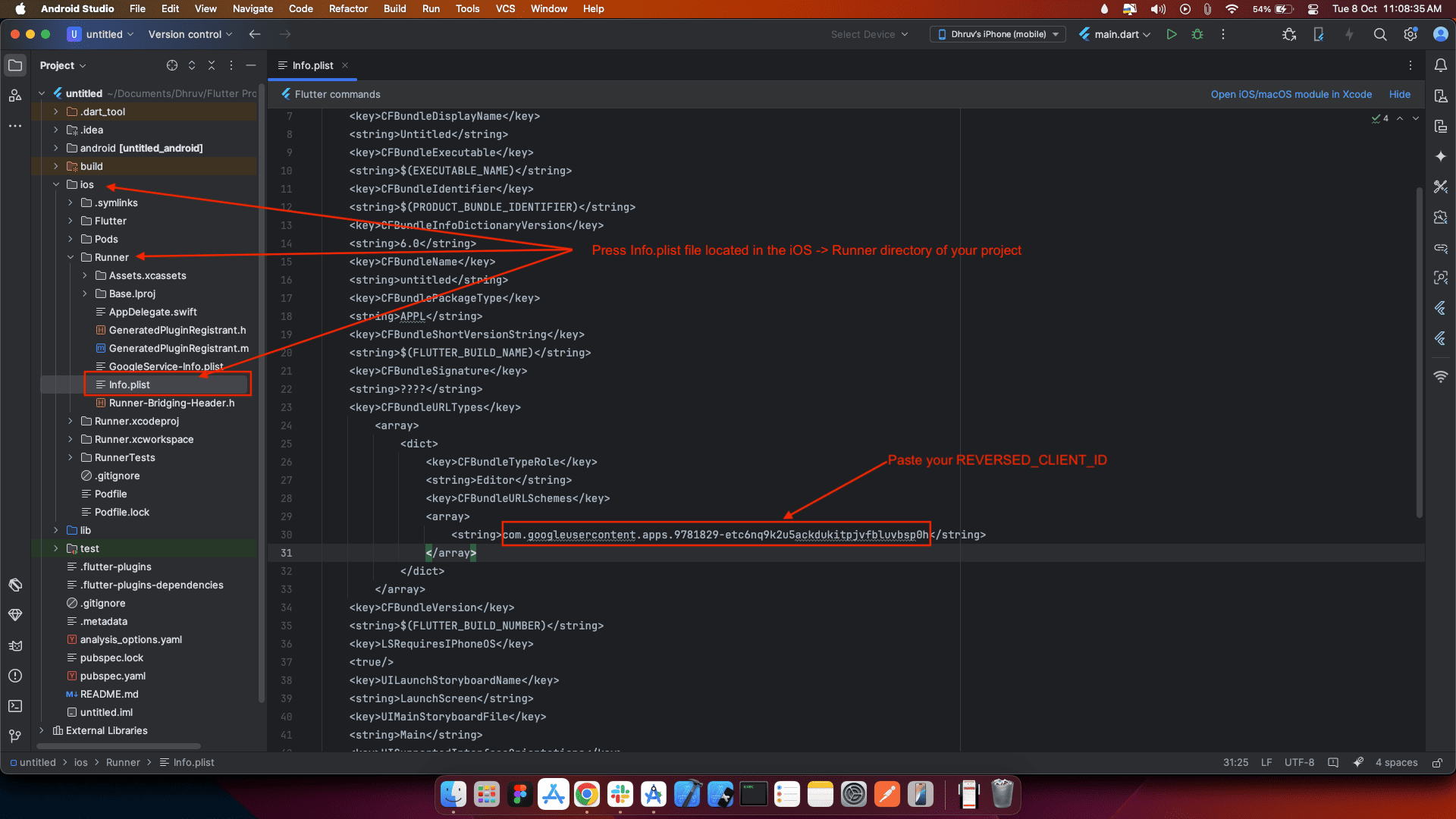Click Open iOS/macOS module in Xcode link

click(1291, 94)
